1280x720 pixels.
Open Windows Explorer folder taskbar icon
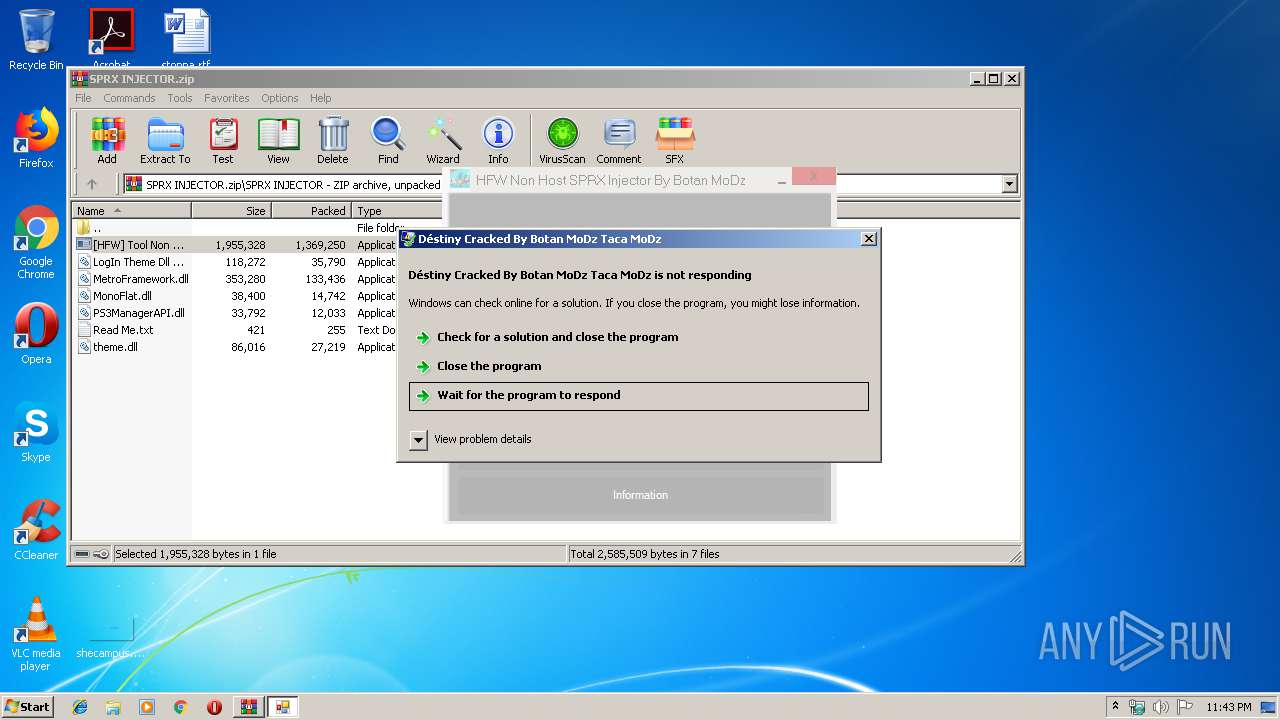point(113,707)
